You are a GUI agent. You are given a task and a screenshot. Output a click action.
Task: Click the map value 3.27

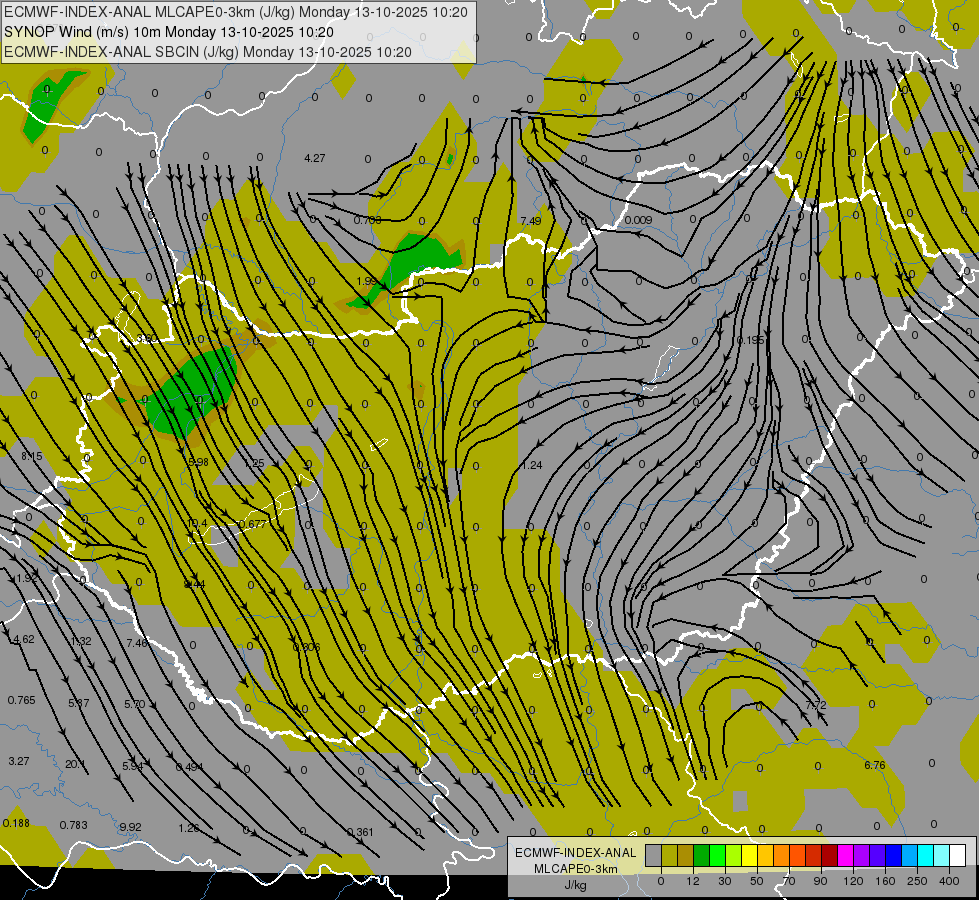pyautogui.click(x=19, y=761)
